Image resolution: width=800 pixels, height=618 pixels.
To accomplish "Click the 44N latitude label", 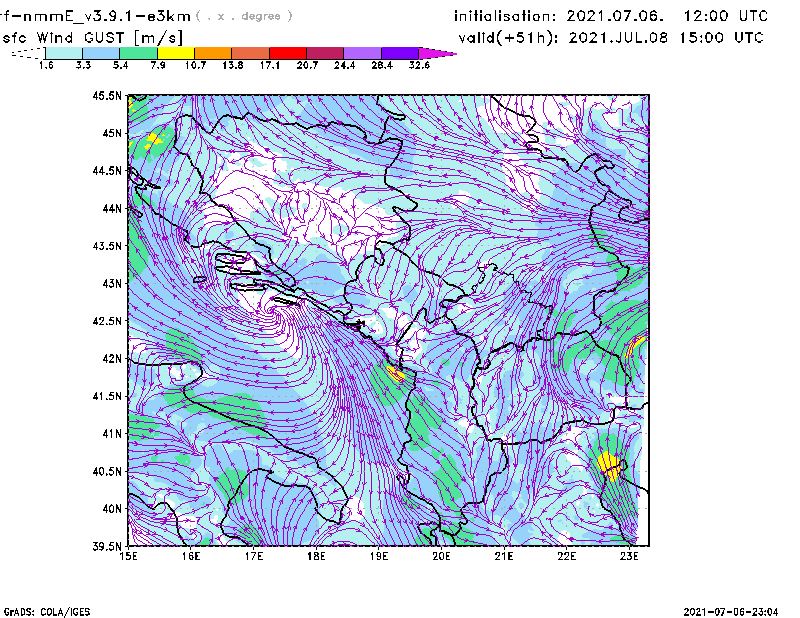I will tap(112, 208).
